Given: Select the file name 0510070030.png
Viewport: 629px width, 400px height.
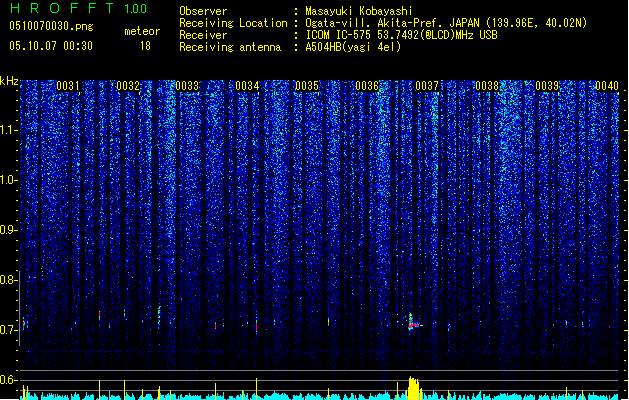Looking at the screenshot, I should pyautogui.click(x=51, y=27).
